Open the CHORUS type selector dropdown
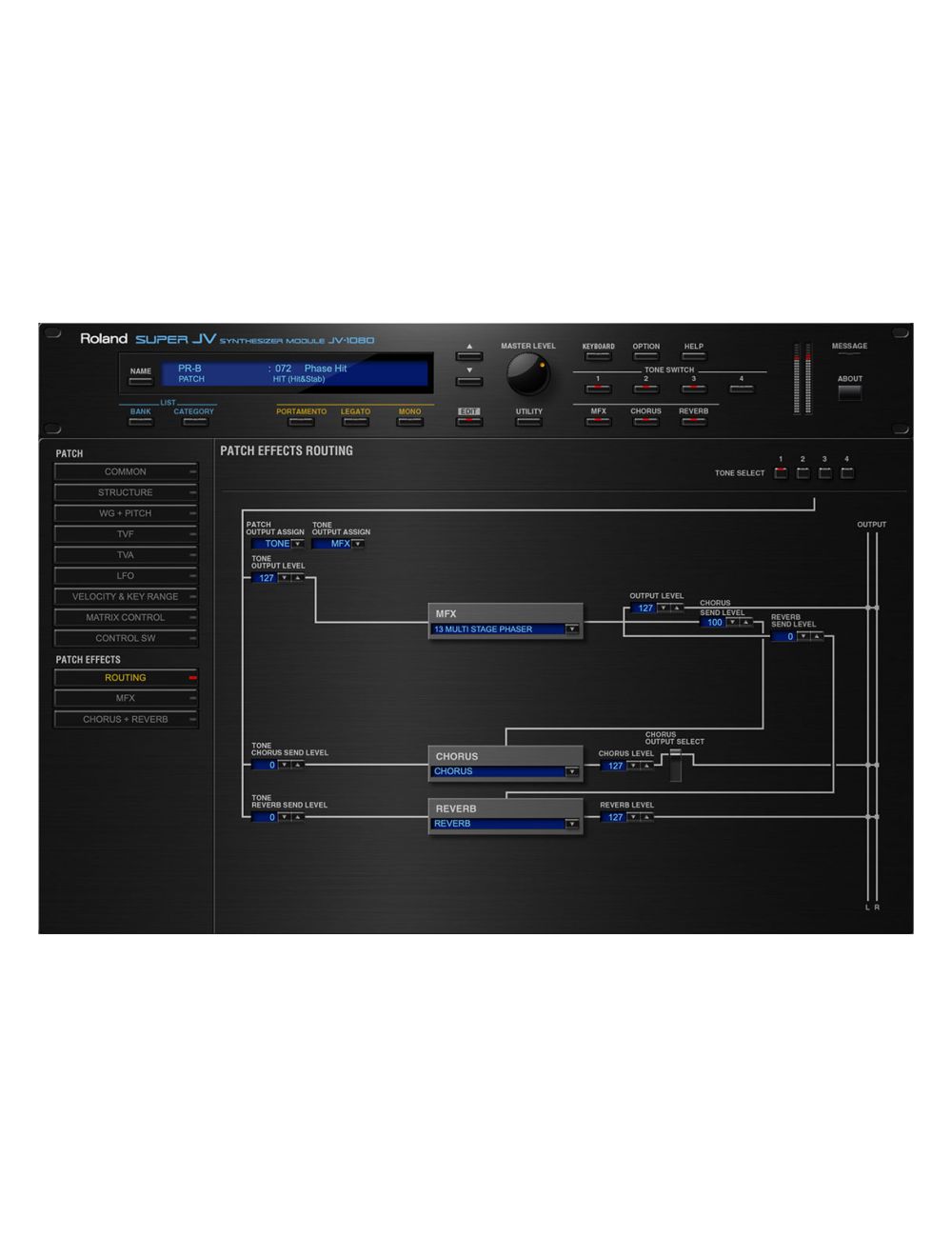This screenshot has height=1257, width=952. tap(572, 771)
